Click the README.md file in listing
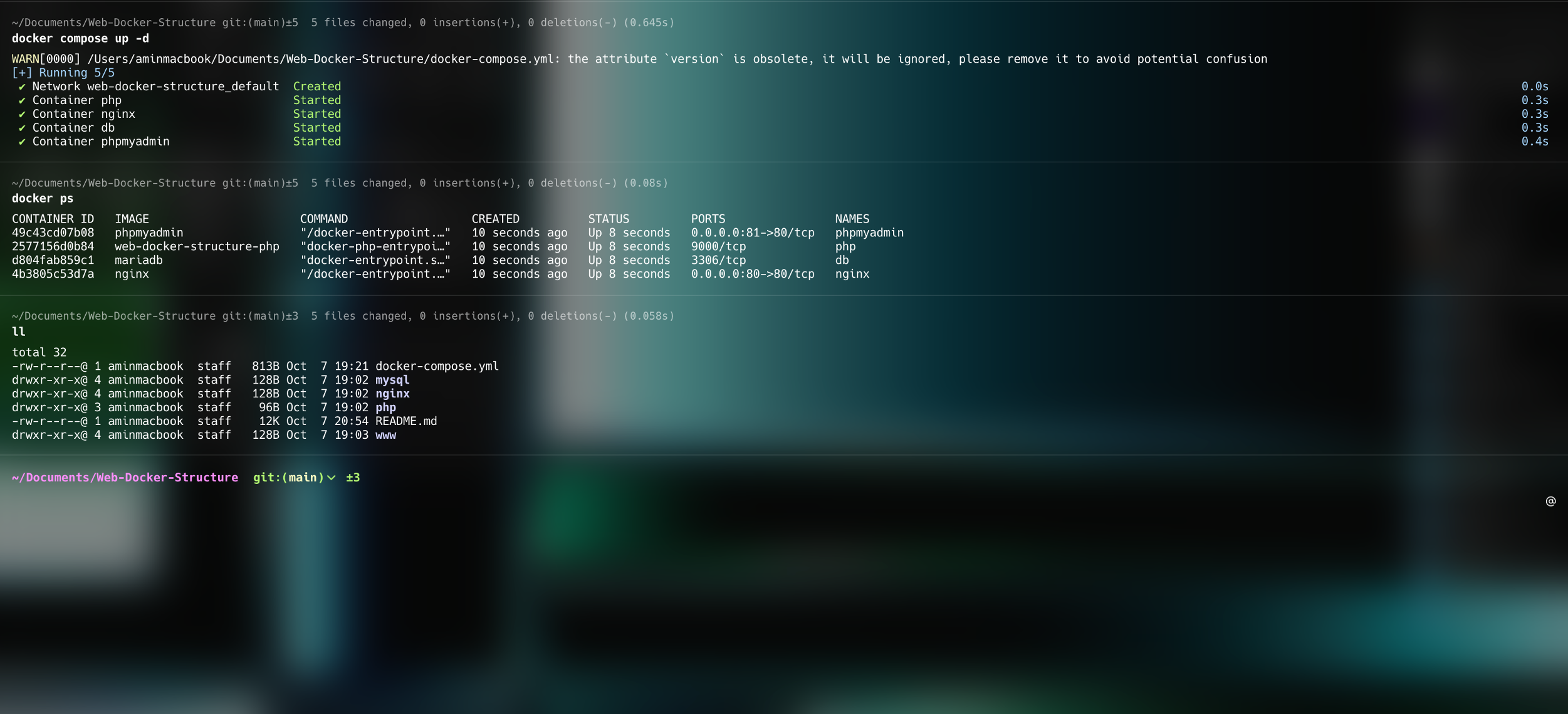The height and width of the screenshot is (714, 1568). point(406,421)
